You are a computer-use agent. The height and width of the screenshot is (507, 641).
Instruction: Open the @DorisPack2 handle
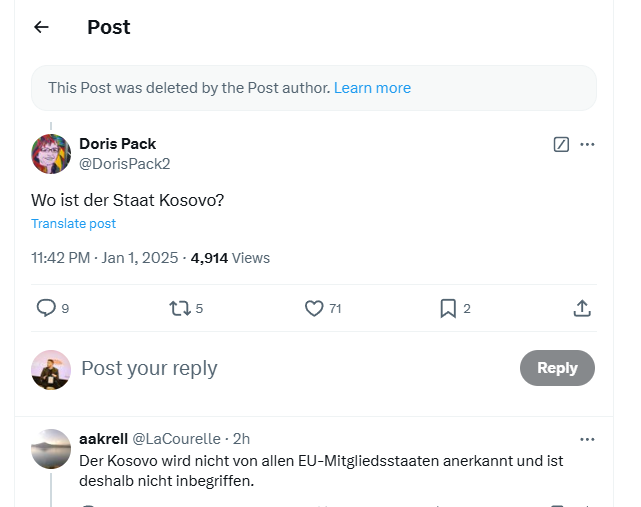point(124,163)
